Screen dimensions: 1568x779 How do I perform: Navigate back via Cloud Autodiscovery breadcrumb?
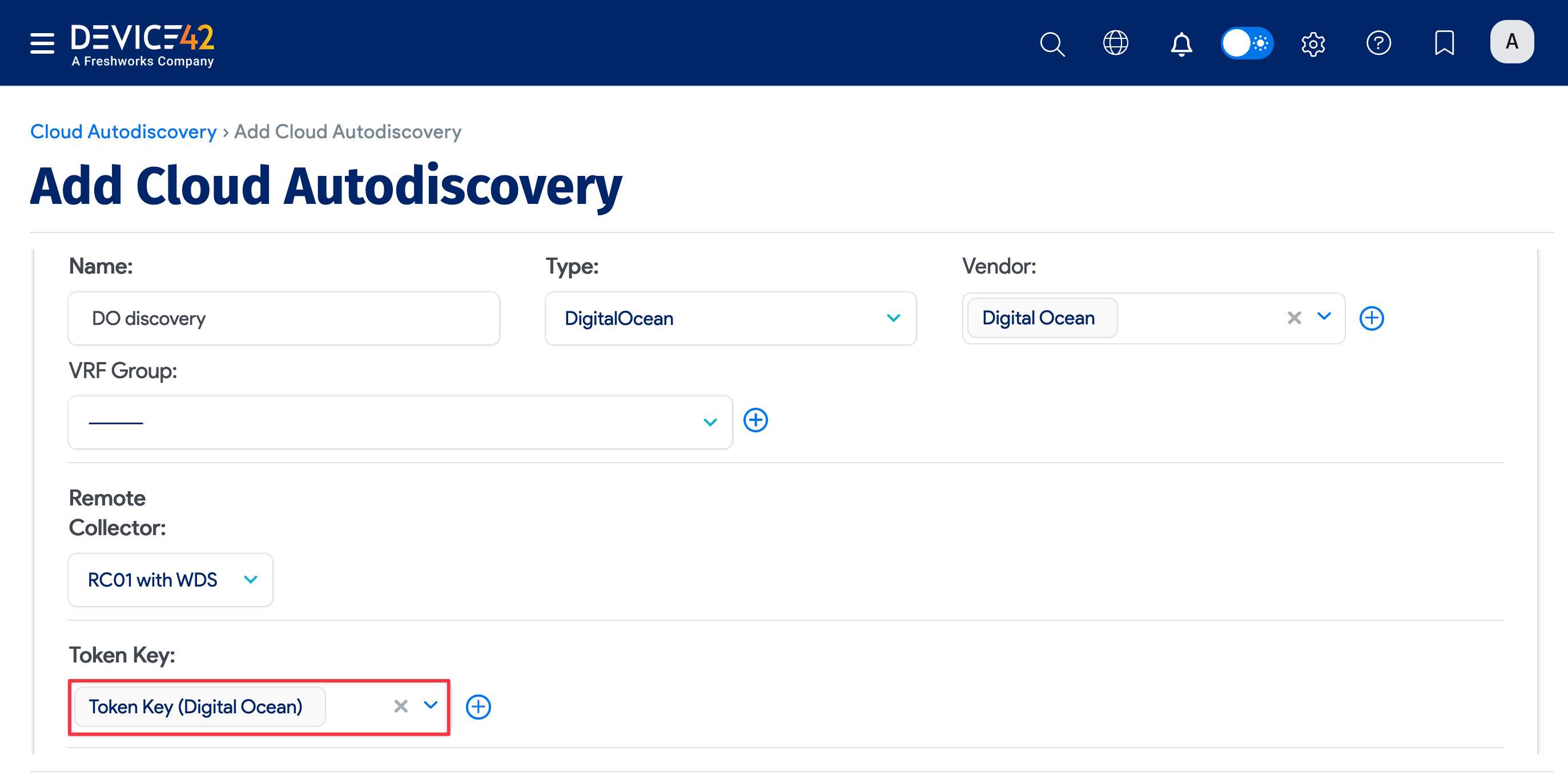tap(123, 131)
